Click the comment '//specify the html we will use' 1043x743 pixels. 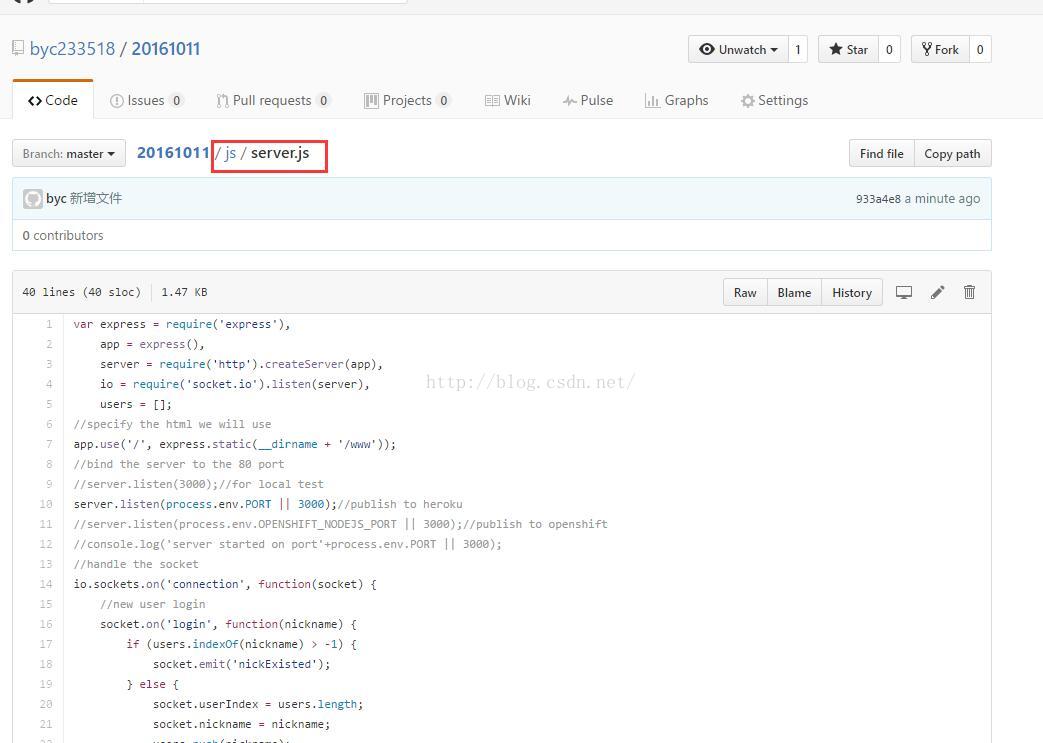click(172, 424)
